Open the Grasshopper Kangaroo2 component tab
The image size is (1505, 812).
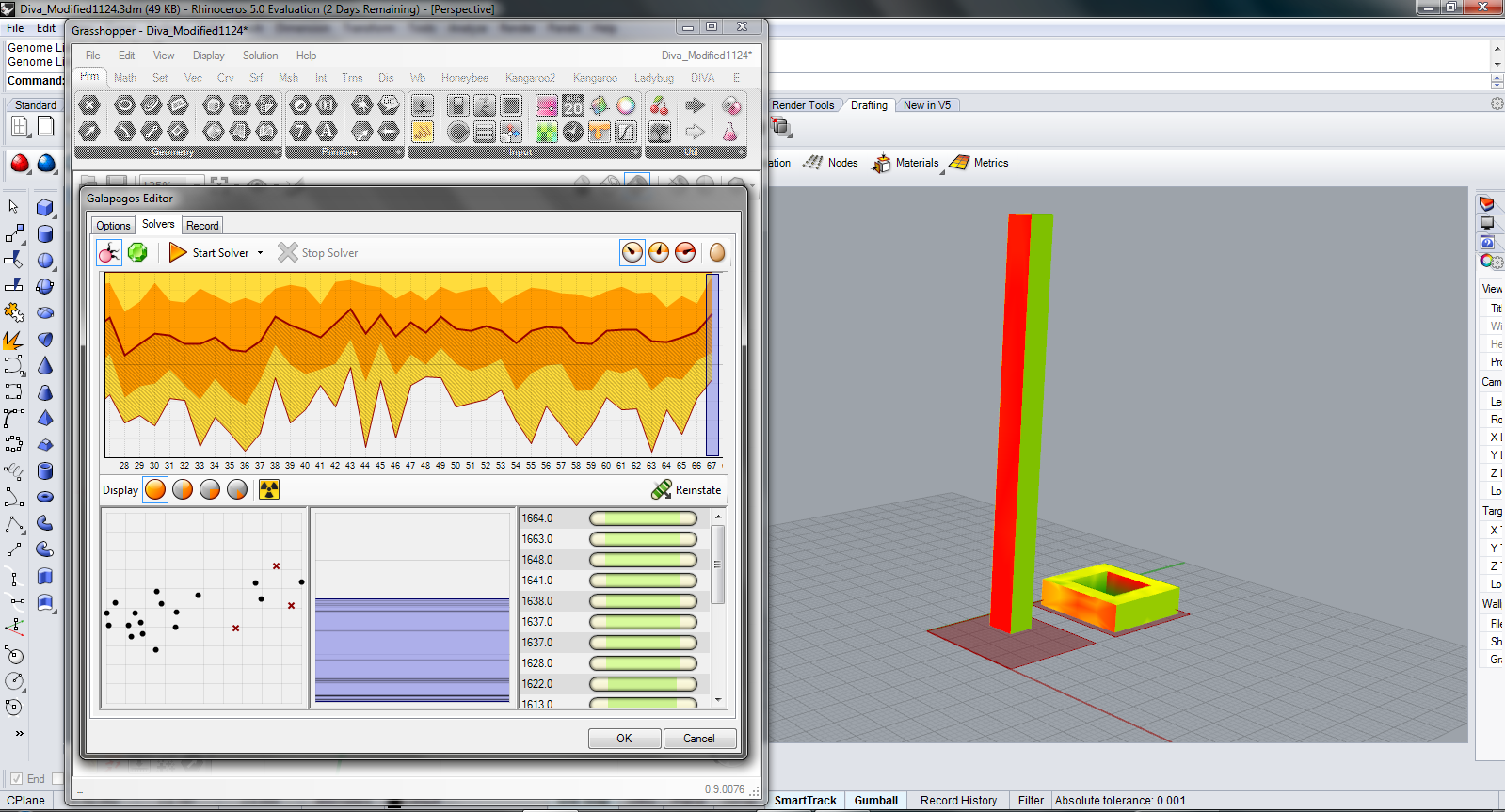pos(530,78)
